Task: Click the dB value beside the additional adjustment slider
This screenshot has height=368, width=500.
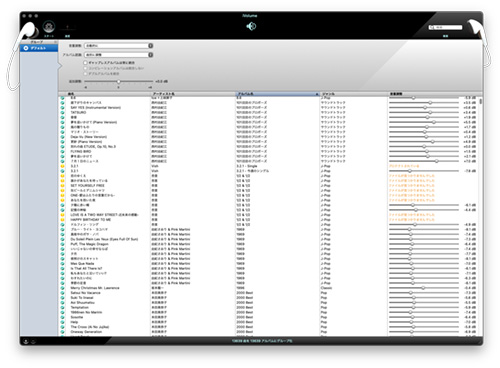Action: (161, 81)
